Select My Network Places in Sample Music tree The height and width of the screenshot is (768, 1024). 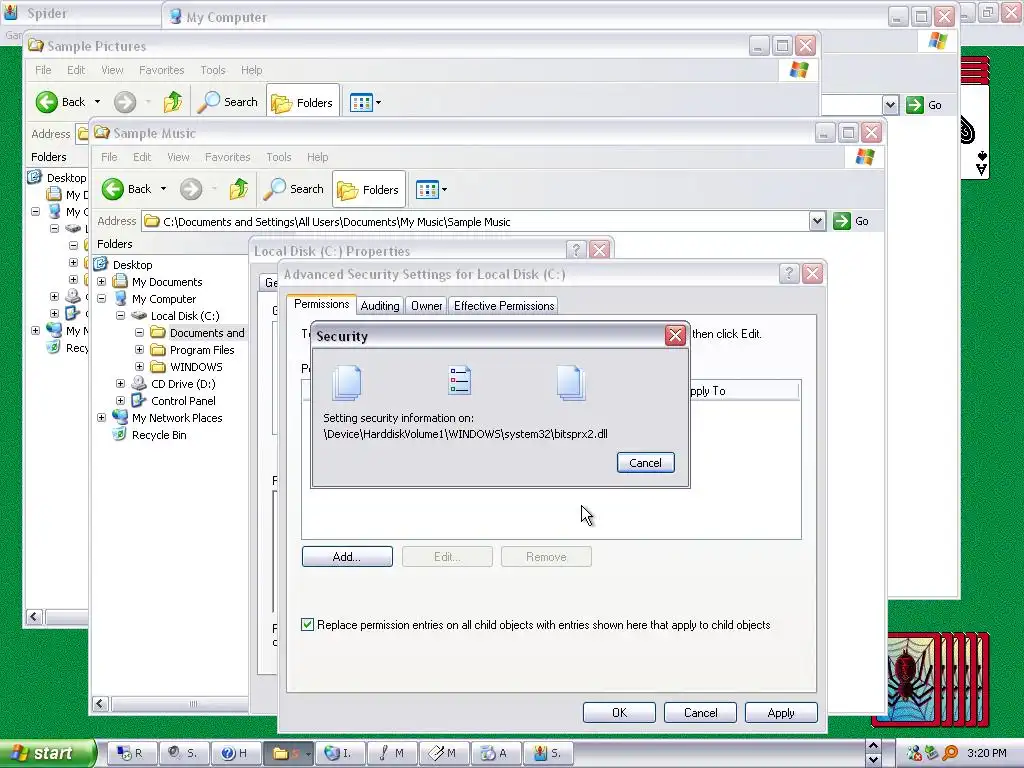pyautogui.click(x=177, y=418)
